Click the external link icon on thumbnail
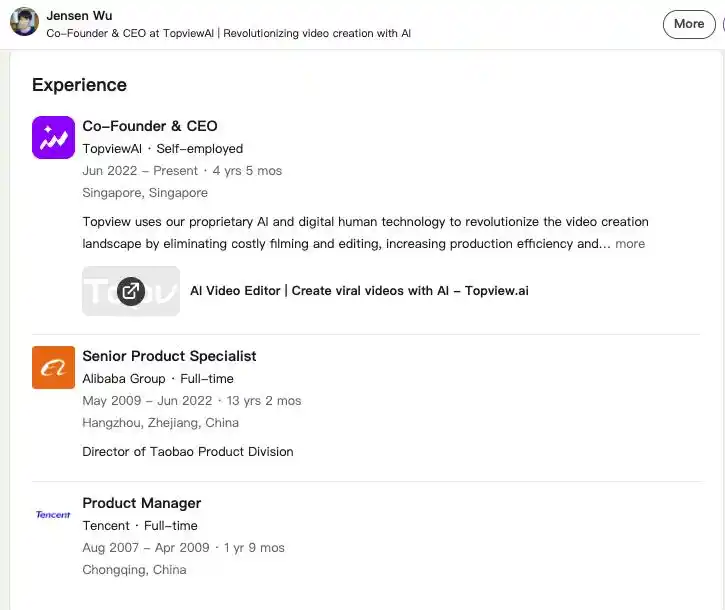The width and height of the screenshot is (725, 610). click(x=131, y=291)
